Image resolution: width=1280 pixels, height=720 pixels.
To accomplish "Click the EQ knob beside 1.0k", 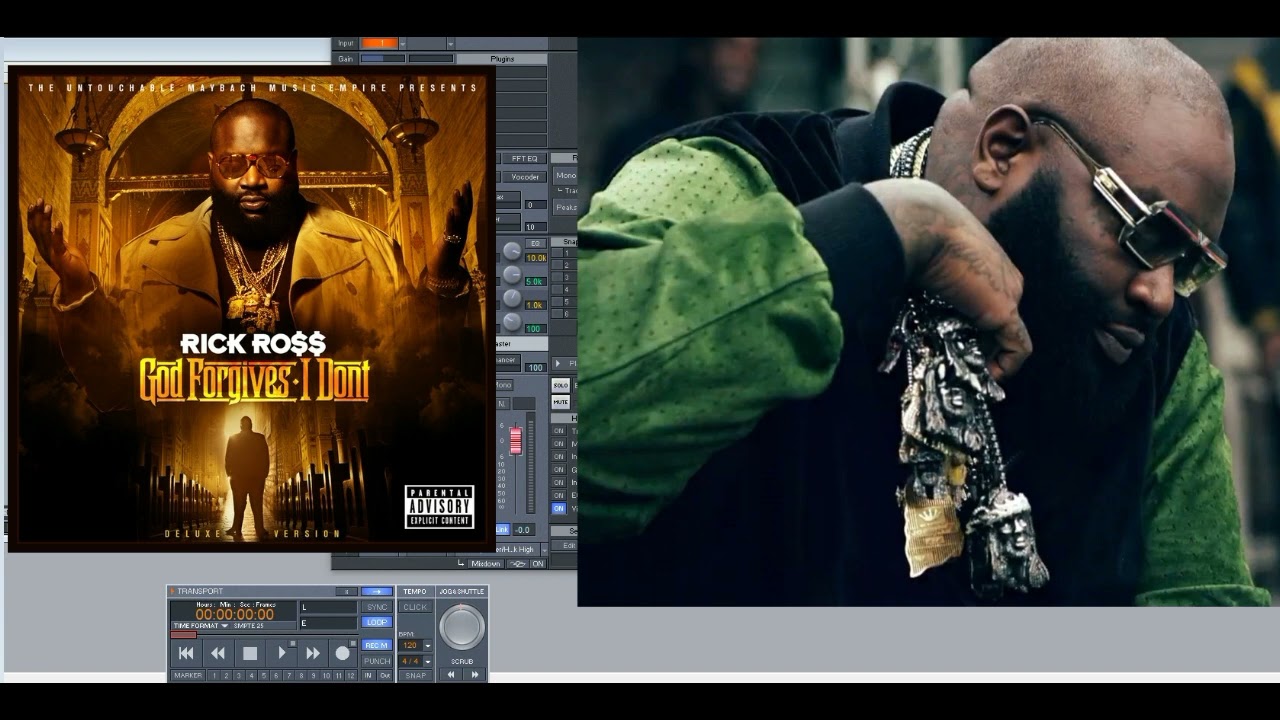I will click(x=512, y=298).
